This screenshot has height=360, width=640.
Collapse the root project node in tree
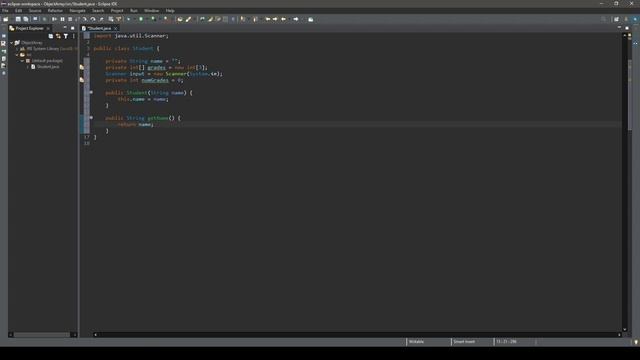coord(12,42)
